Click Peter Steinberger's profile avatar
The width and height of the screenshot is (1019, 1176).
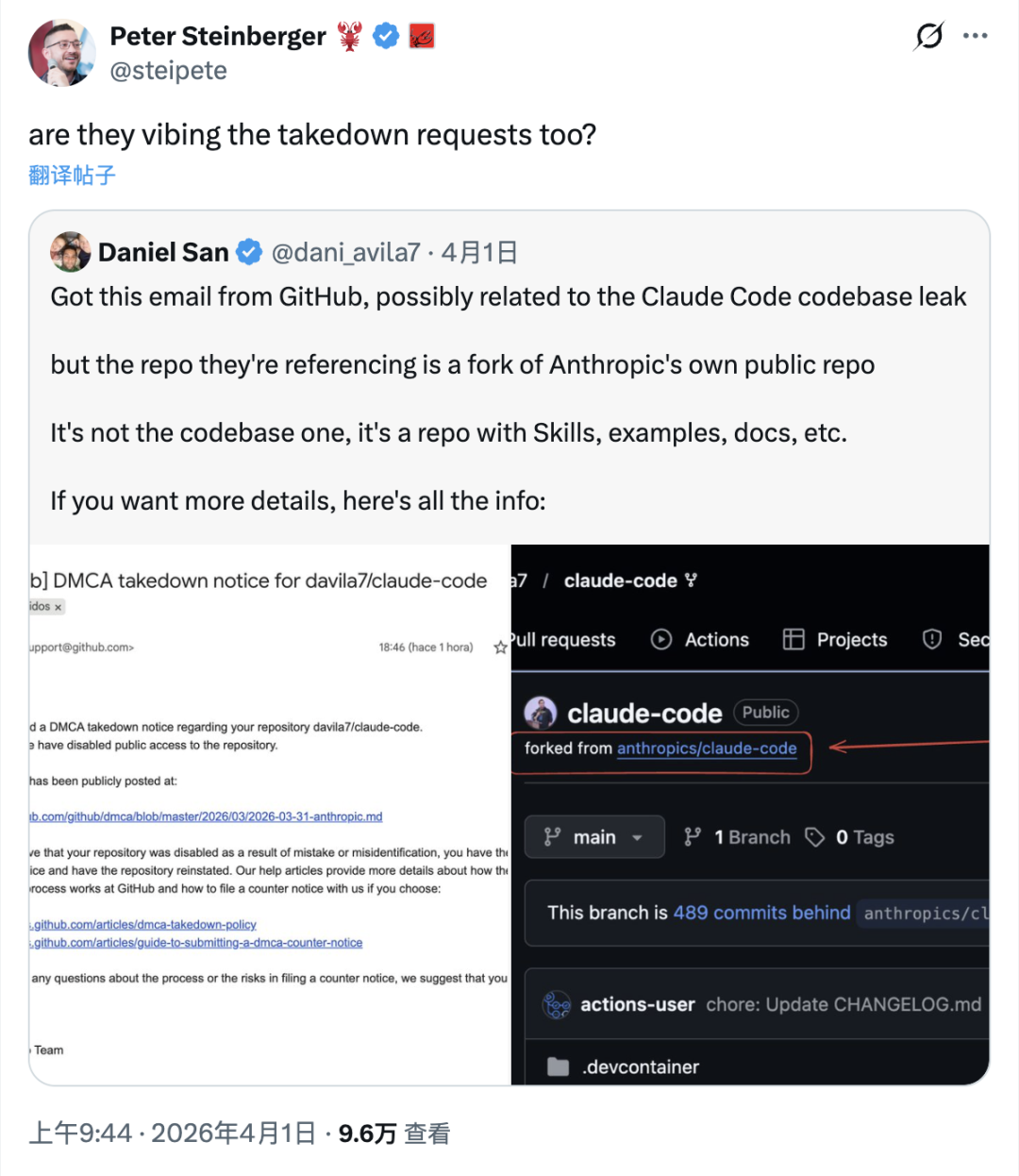pos(62,53)
